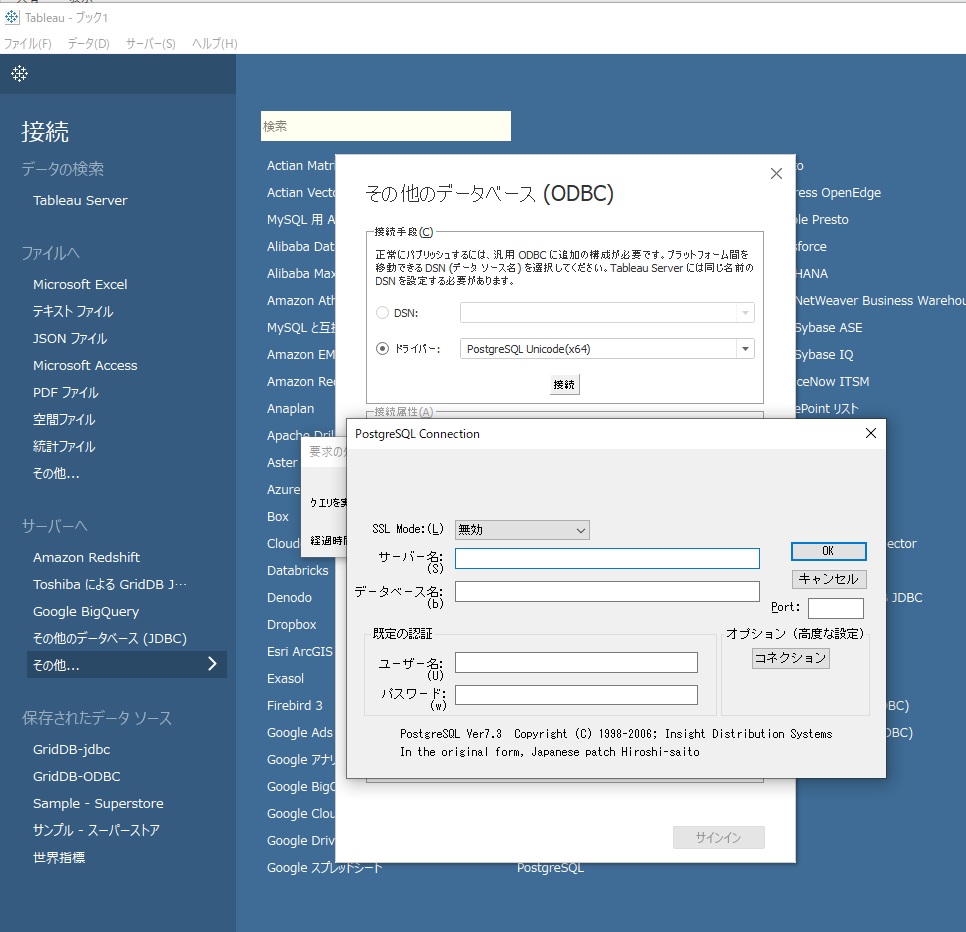Open the SSL Mode dropdown

pos(522,530)
